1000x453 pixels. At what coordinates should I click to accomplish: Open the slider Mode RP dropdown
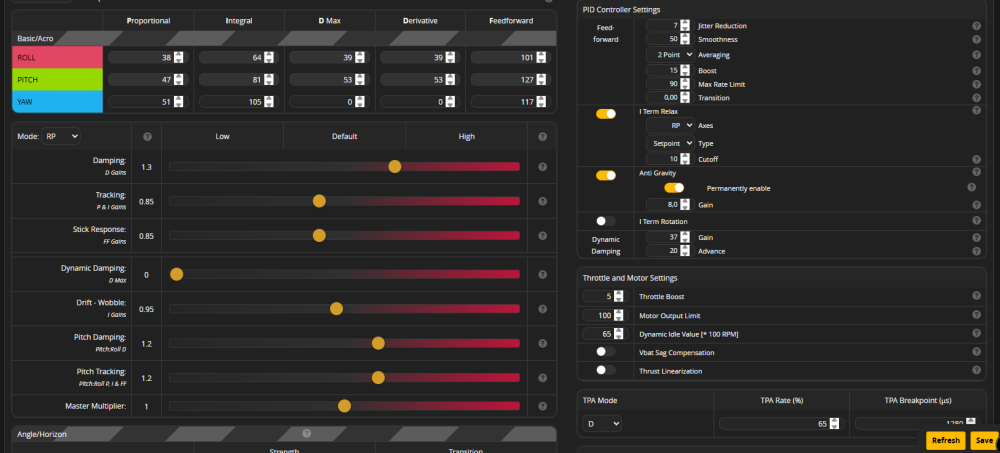61,136
